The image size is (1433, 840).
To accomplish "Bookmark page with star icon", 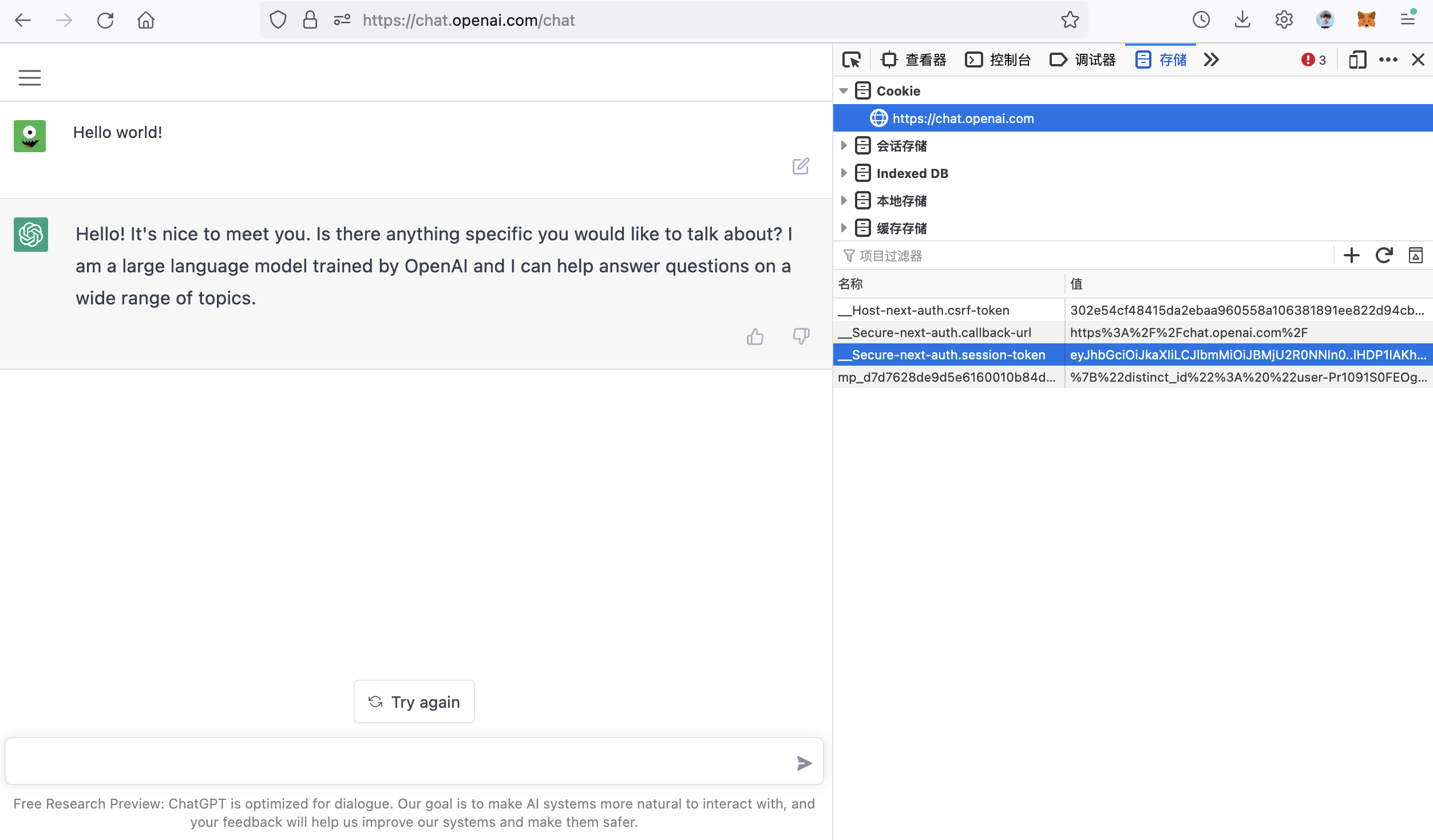I will (x=1070, y=20).
